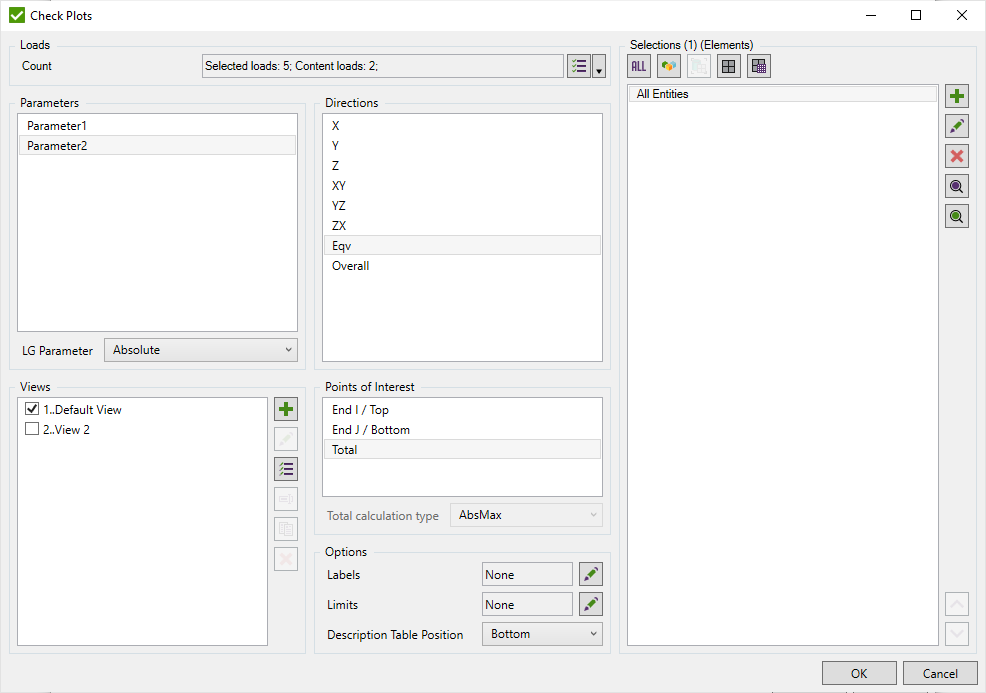Add a new view with the green plus
Image resolution: width=986 pixels, height=693 pixels.
click(286, 409)
